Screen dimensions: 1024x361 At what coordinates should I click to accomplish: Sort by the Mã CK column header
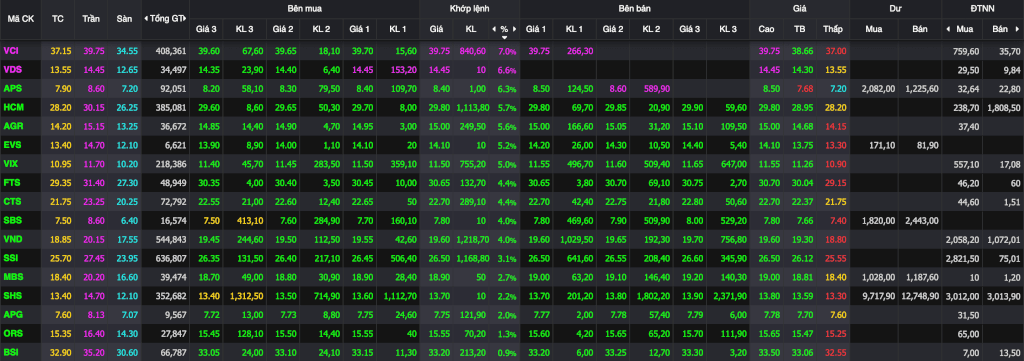tap(20, 19)
